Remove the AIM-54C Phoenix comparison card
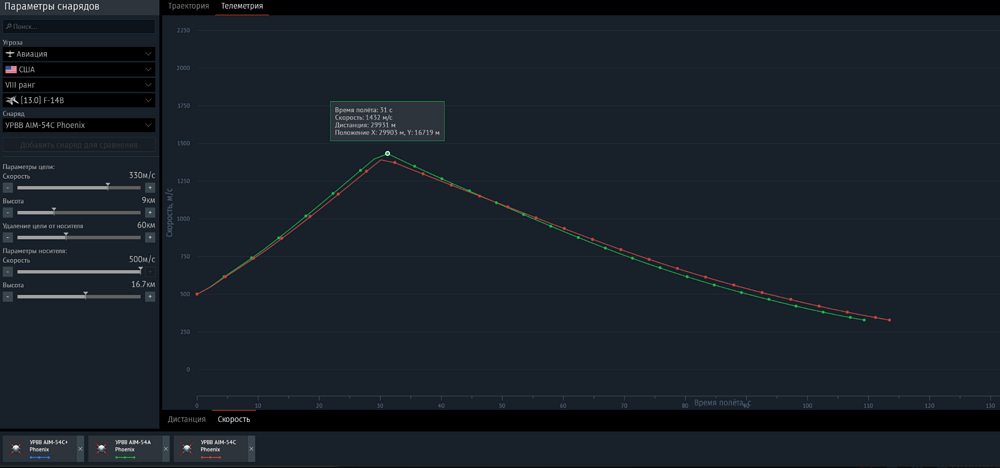 (251, 449)
